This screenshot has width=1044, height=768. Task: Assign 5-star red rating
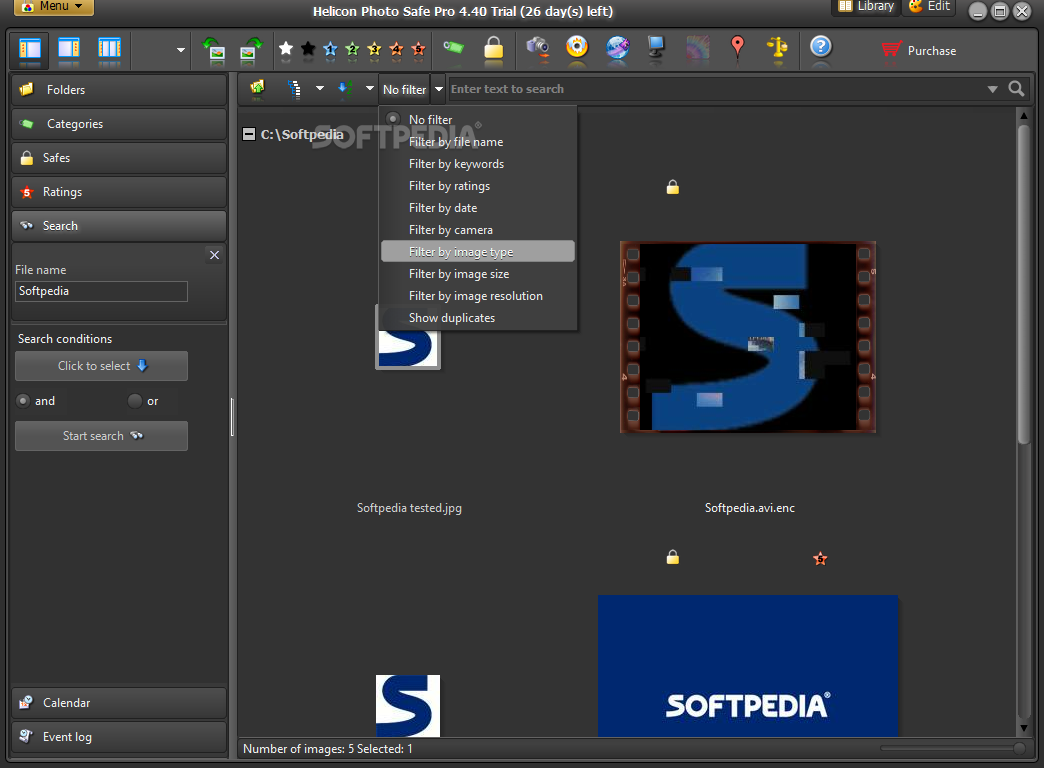click(x=418, y=49)
